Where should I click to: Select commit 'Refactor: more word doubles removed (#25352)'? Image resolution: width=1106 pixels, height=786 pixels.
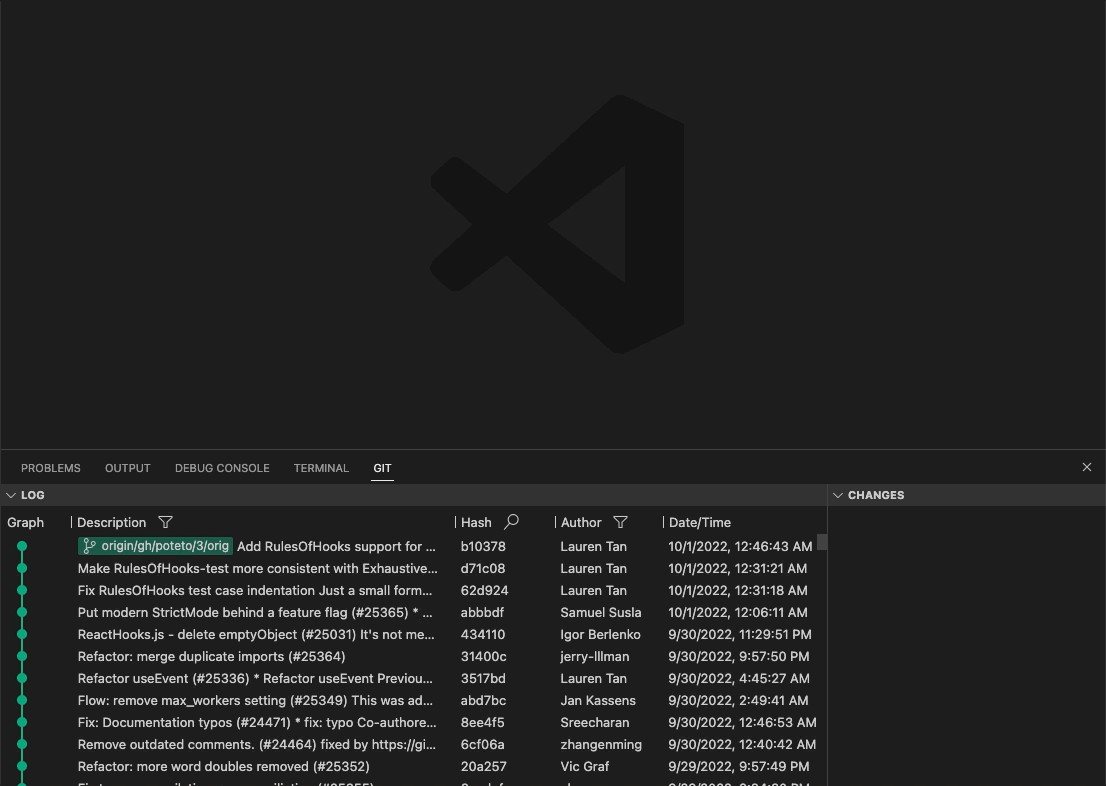224,766
